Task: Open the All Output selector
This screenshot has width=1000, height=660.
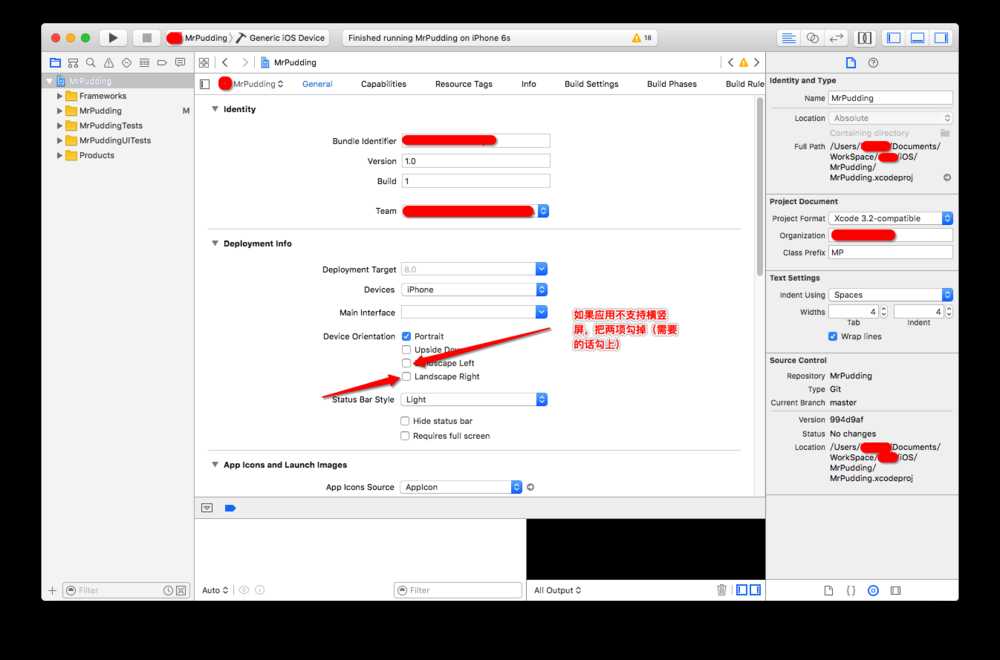Action: (557, 590)
